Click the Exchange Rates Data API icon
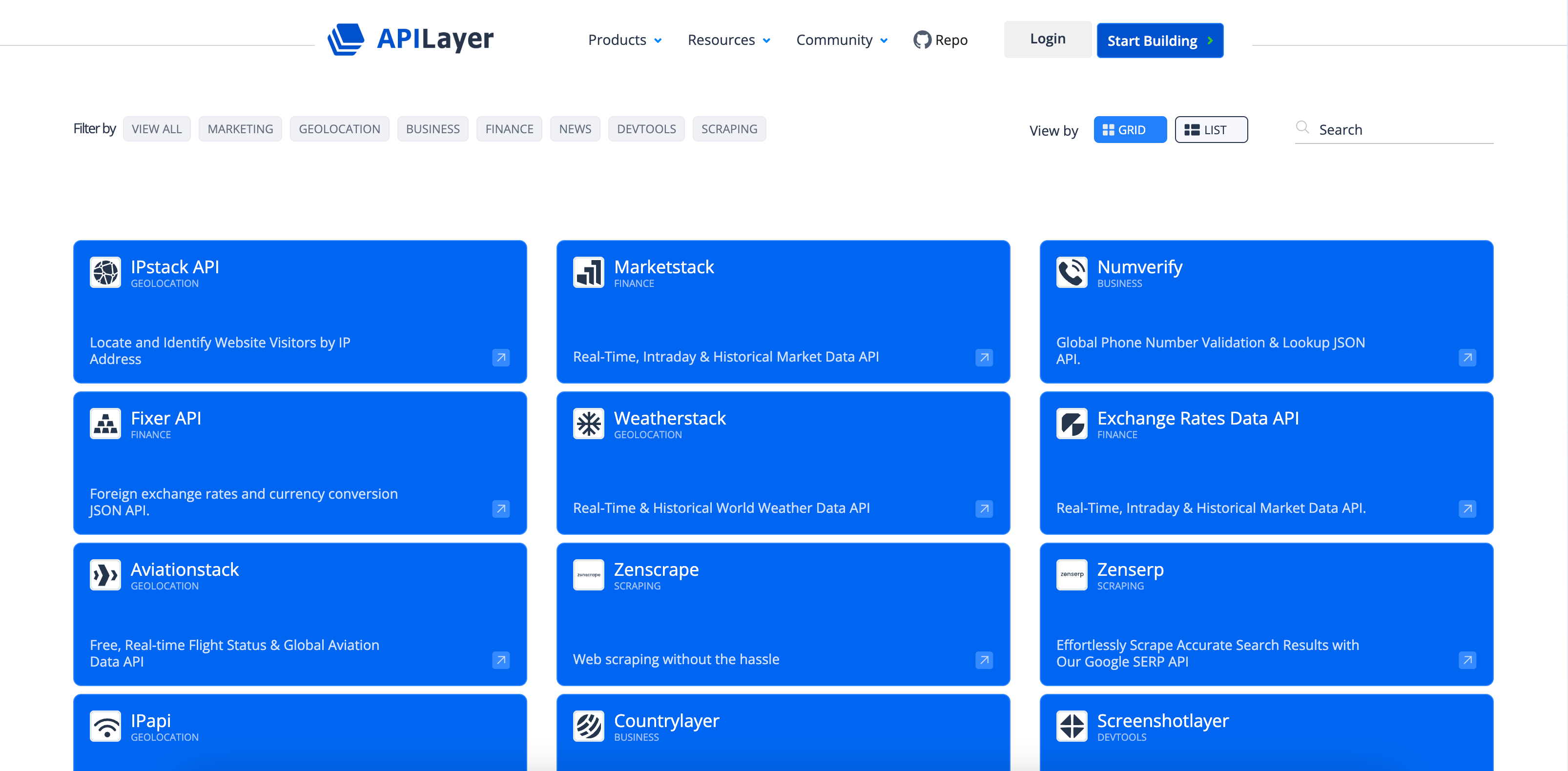Image resolution: width=1568 pixels, height=771 pixels. (x=1072, y=424)
